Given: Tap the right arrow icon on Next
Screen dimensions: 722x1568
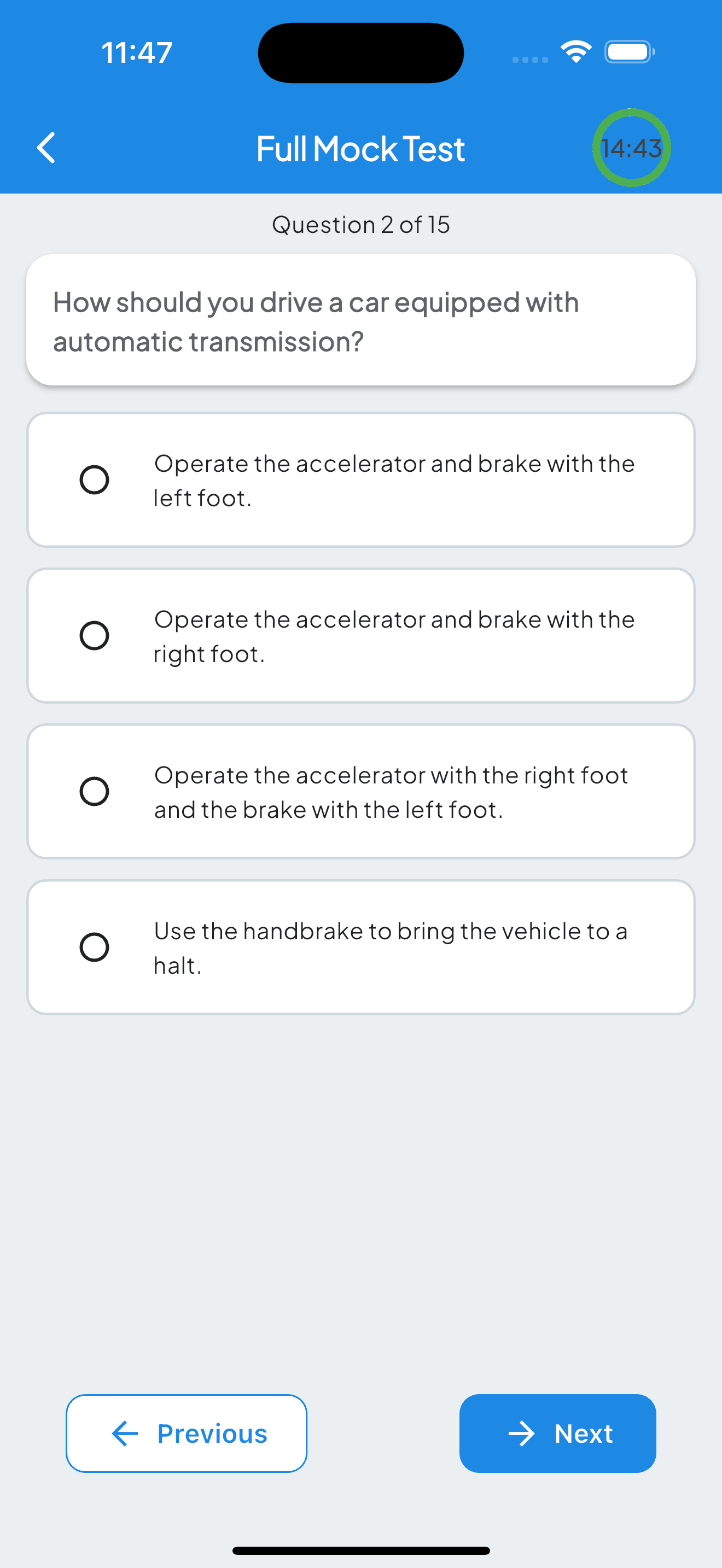Looking at the screenshot, I should [x=521, y=1434].
